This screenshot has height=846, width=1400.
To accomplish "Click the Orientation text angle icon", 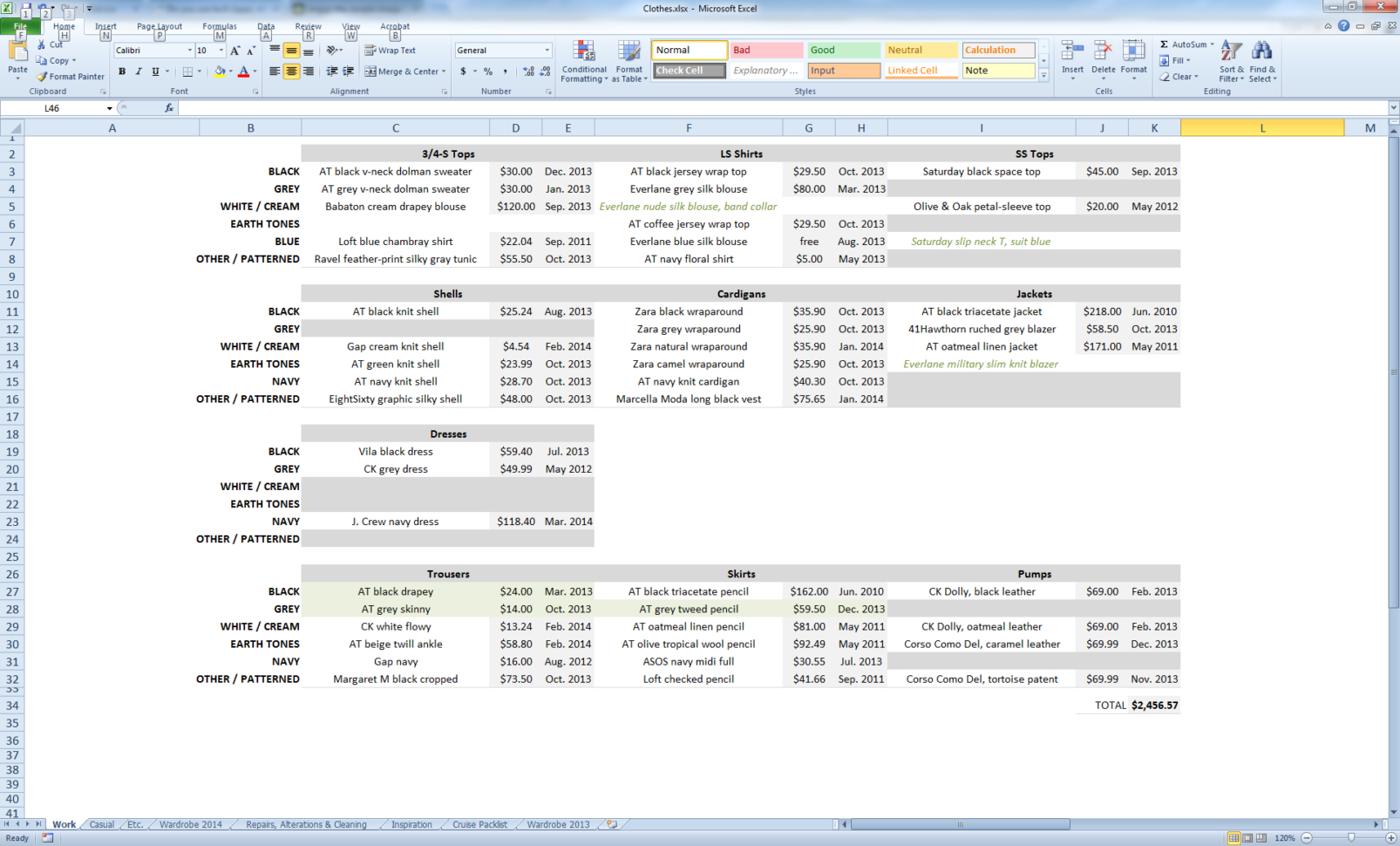I will point(332,51).
